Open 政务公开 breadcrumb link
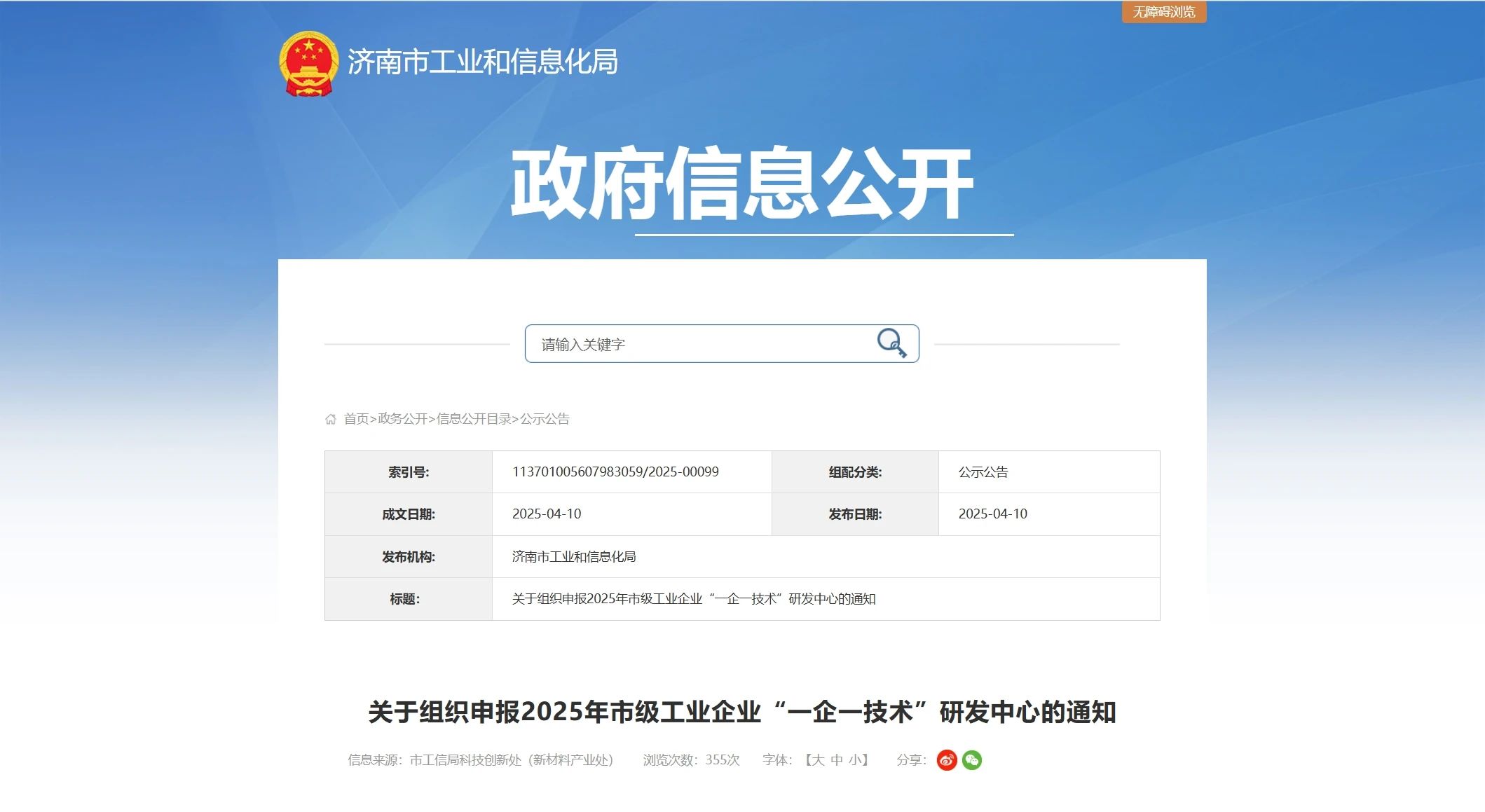This screenshot has height=812, width=1485. (402, 419)
